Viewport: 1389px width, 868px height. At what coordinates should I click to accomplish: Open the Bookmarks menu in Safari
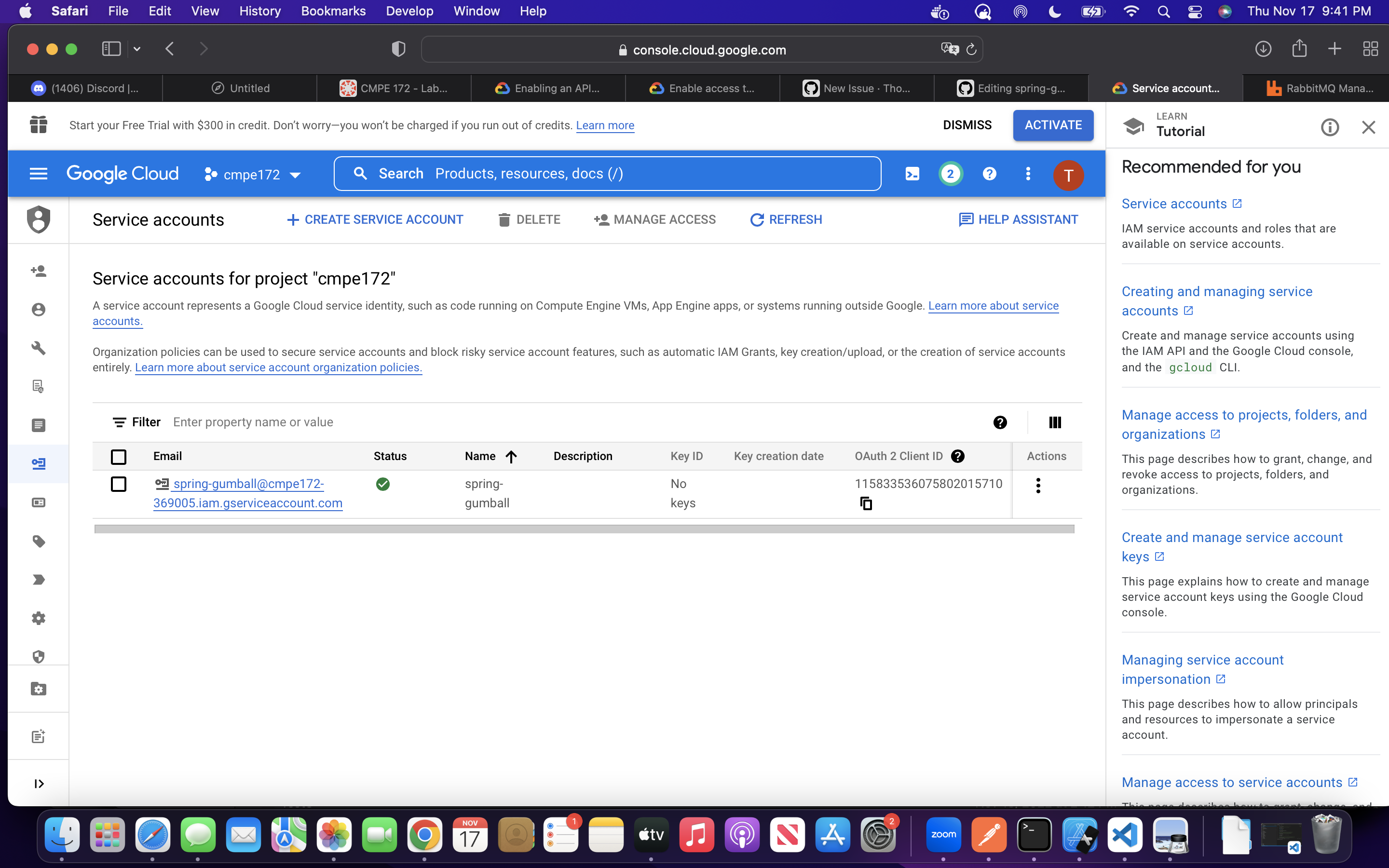(x=333, y=11)
